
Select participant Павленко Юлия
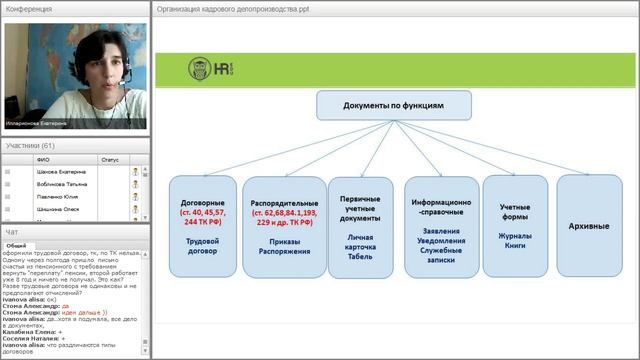click(57, 197)
